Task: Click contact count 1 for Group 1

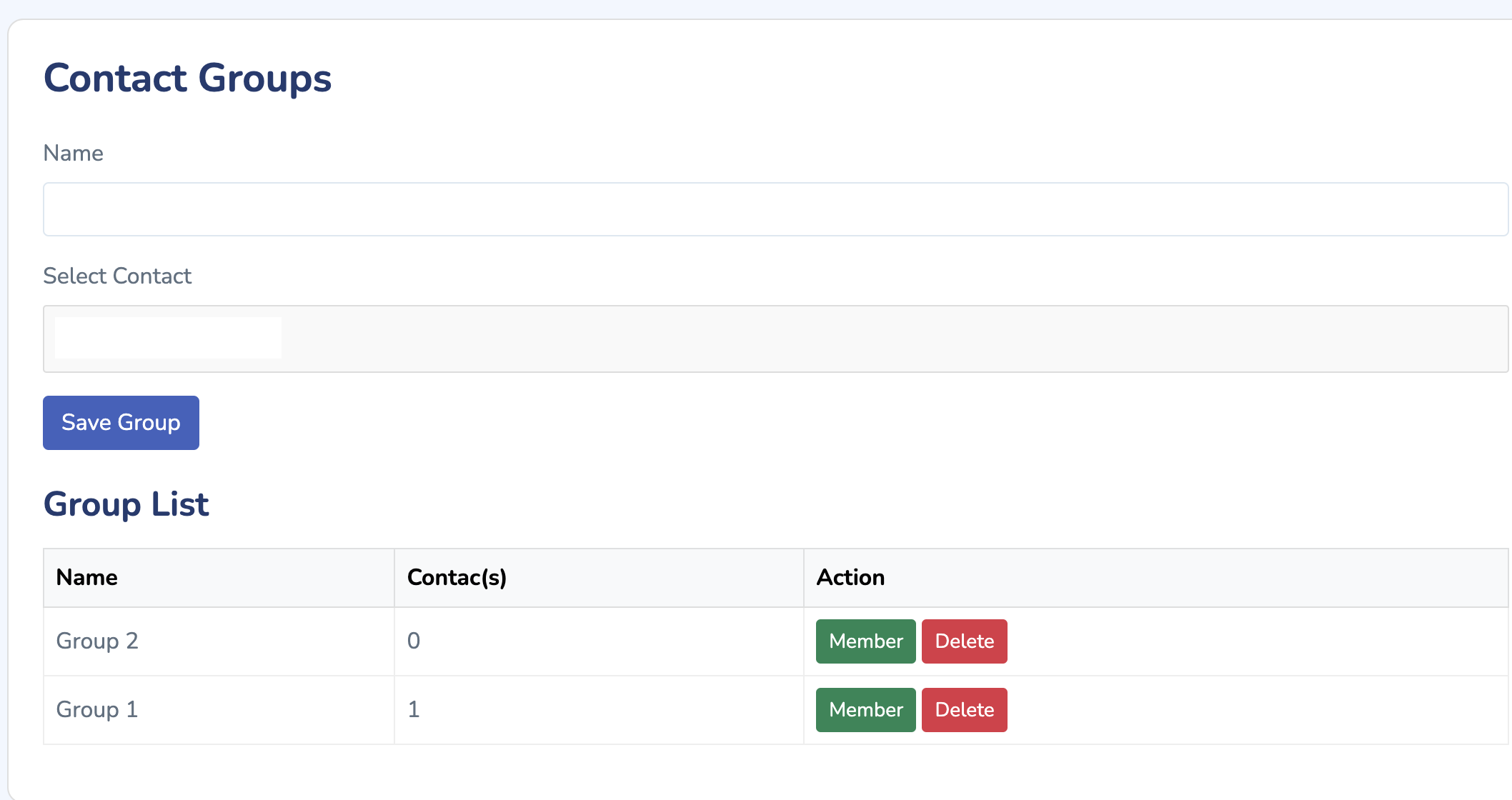Action: coord(414,709)
